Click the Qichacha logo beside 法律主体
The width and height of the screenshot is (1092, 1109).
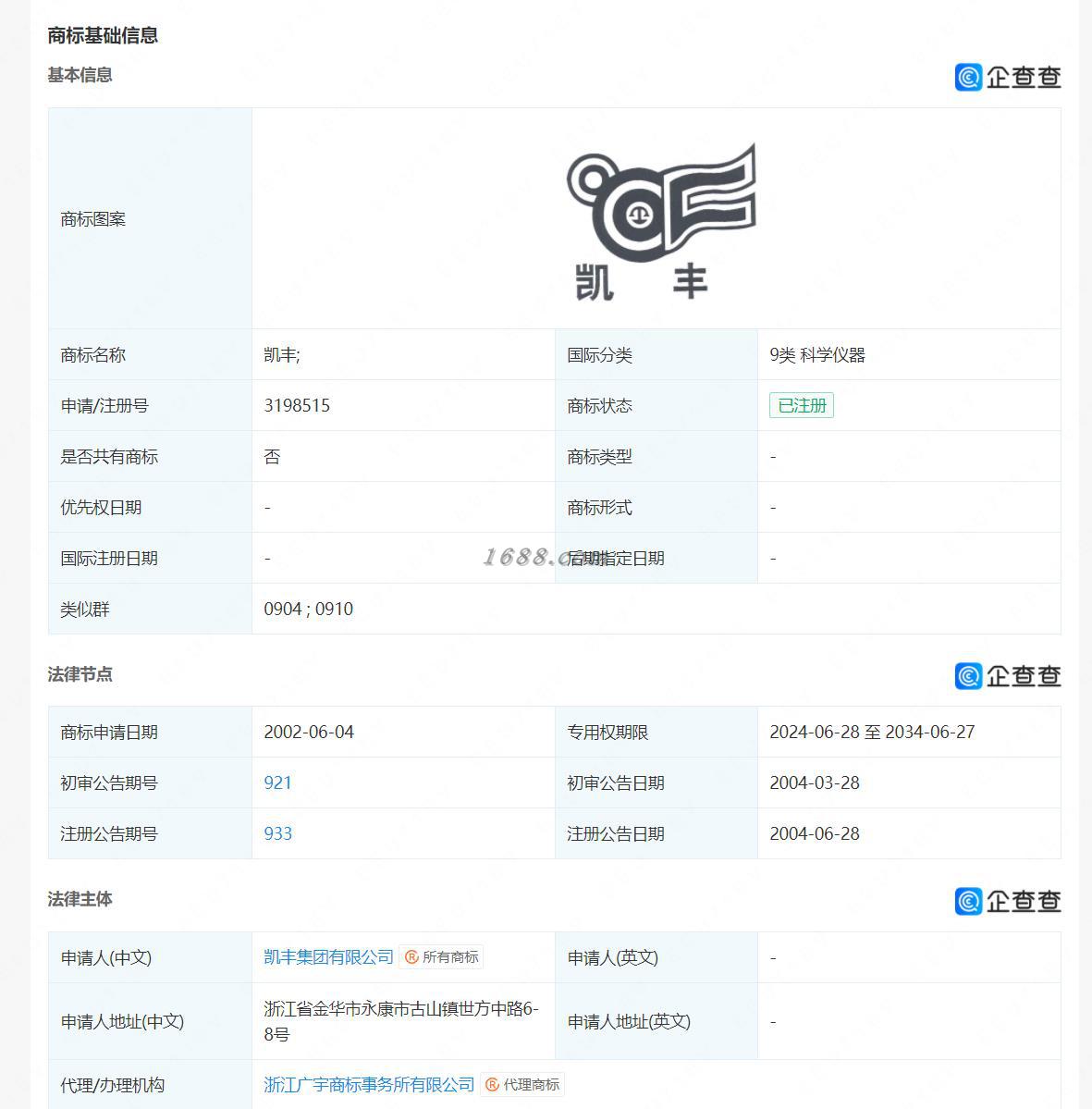coord(1008,901)
